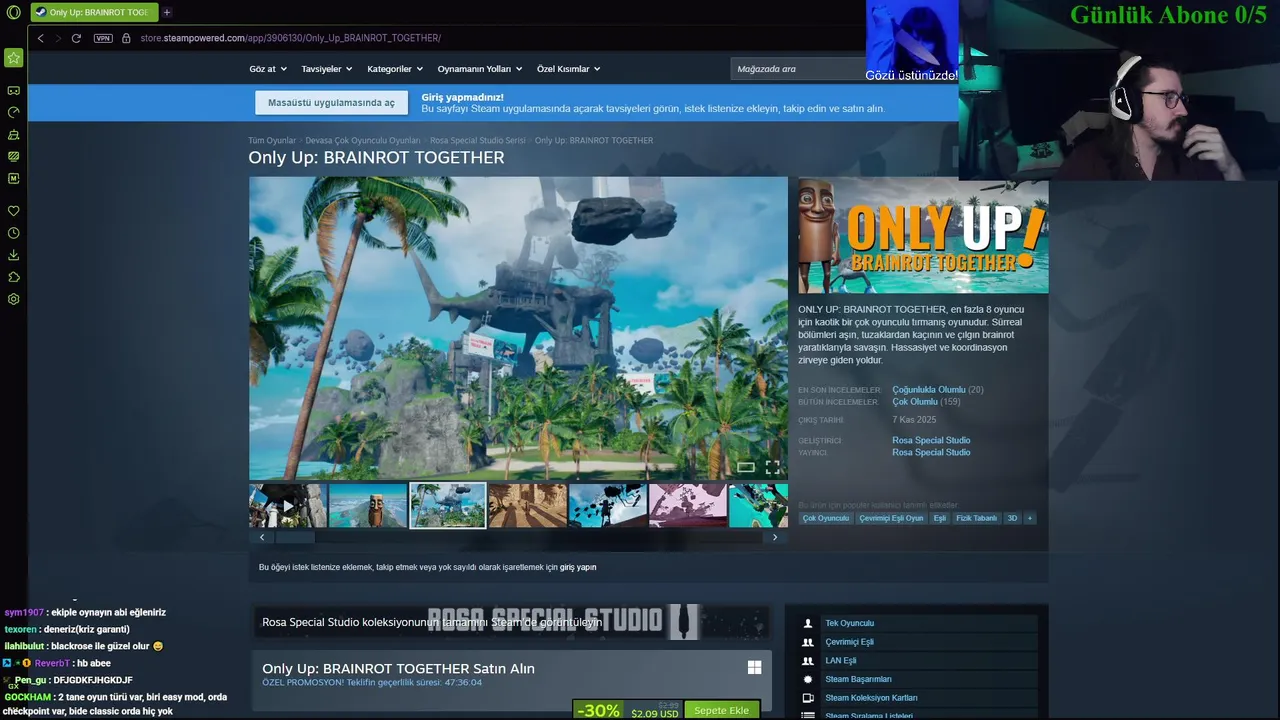This screenshot has height=720, width=1280.
Task: Reload the Steam store page
Action: (x=76, y=38)
